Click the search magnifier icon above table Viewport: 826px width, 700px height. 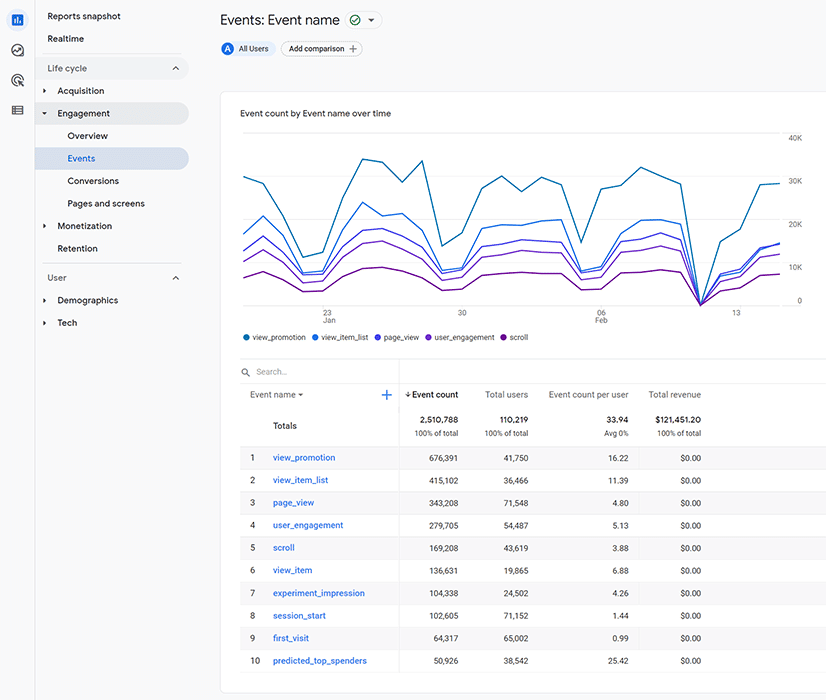245,372
